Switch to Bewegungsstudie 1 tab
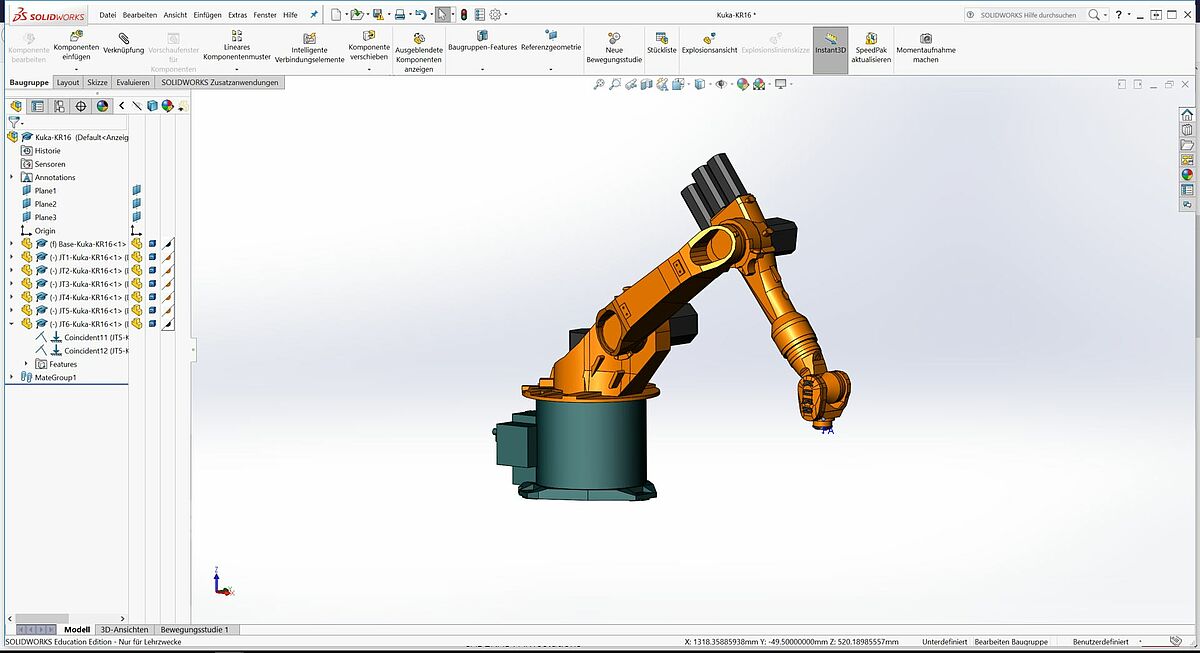The height and width of the screenshot is (653, 1200). point(195,630)
